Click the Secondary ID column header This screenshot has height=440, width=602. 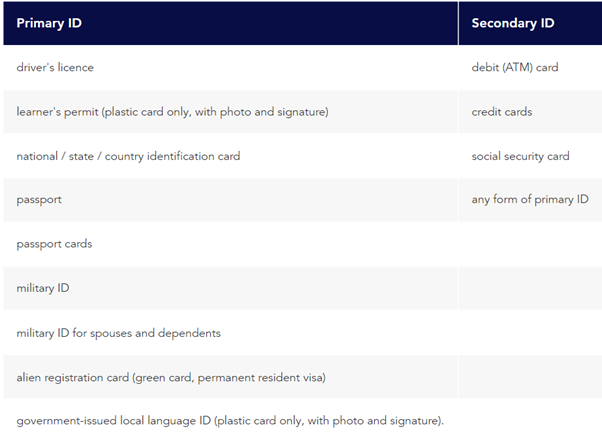pyautogui.click(x=512, y=23)
